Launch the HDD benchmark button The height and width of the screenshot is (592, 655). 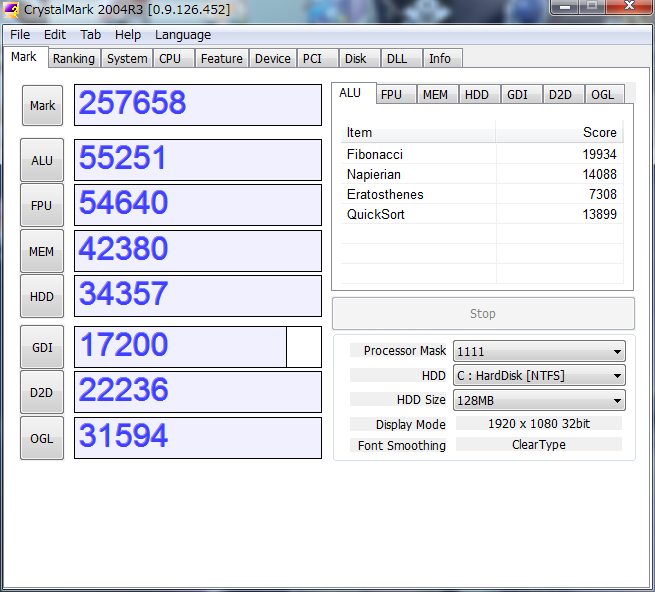(42, 296)
